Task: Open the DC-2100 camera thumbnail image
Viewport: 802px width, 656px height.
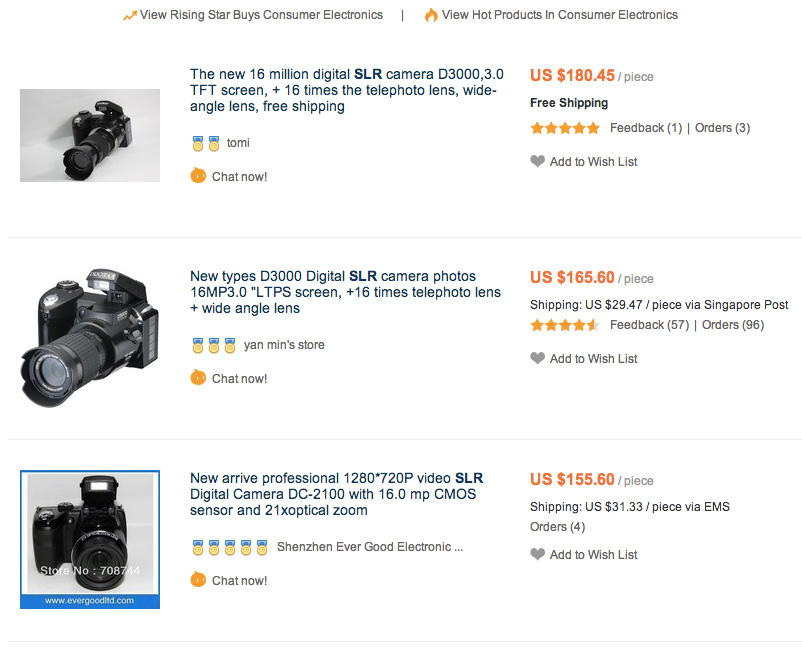Action: [x=90, y=539]
